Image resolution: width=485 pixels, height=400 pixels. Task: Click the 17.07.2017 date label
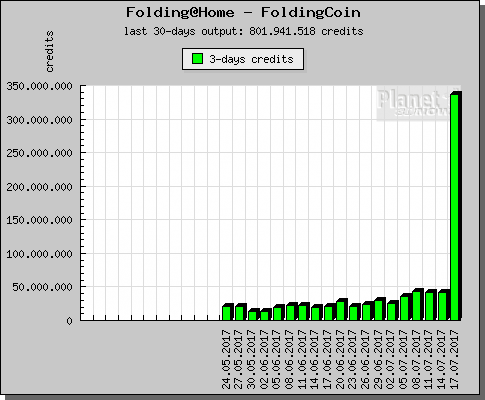tap(454, 359)
